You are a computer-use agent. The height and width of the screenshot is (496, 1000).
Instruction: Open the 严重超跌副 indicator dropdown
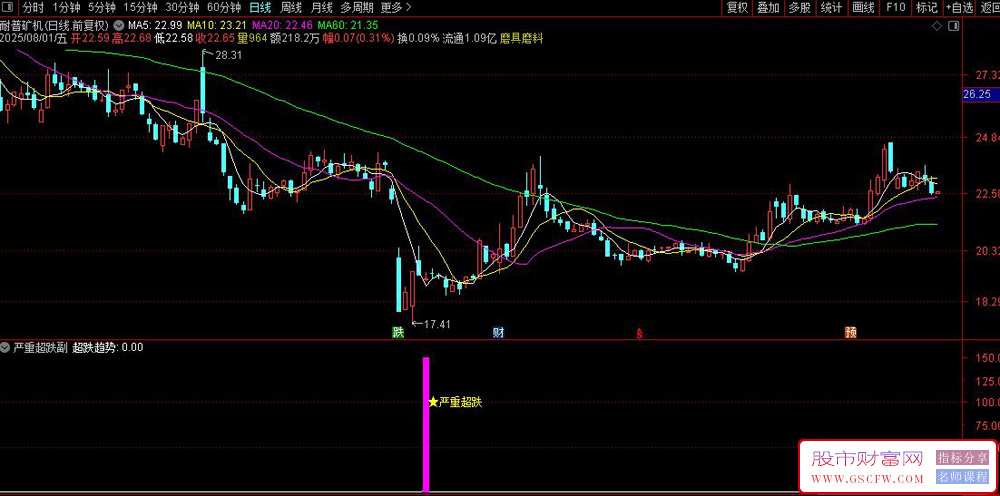5,347
